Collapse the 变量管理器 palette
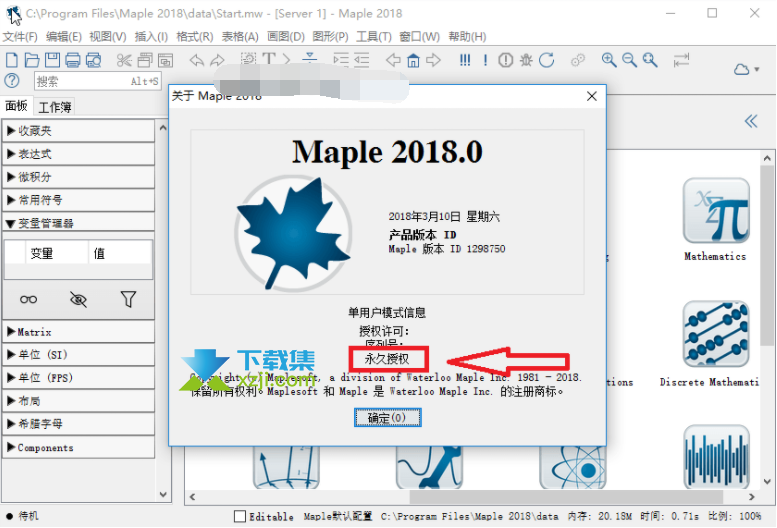 point(78,223)
